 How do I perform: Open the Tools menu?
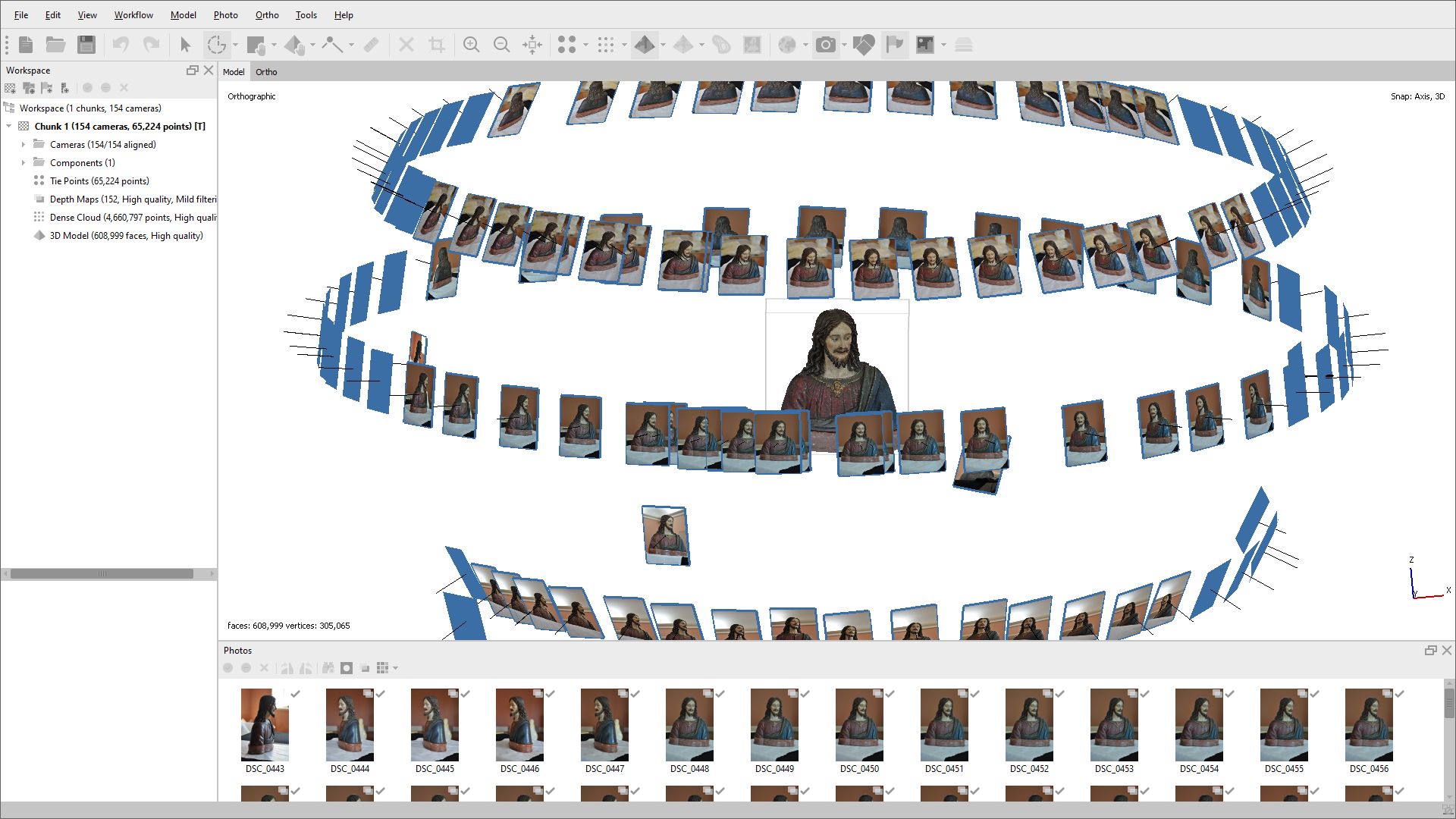tap(306, 15)
